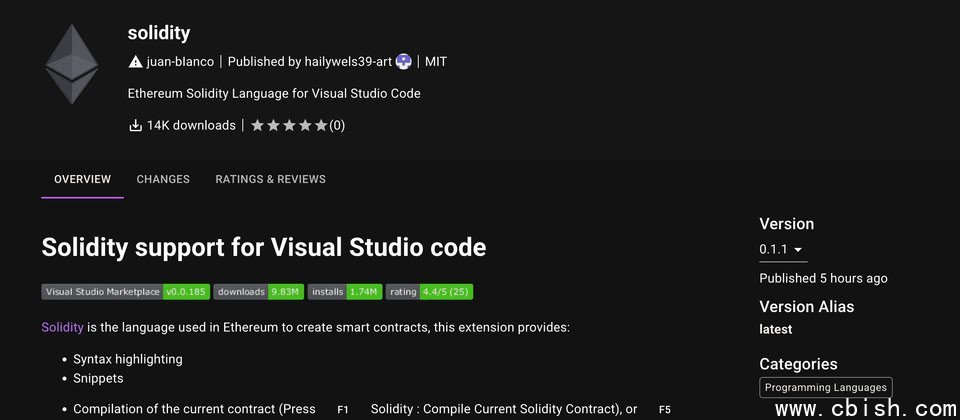Click the download arrow icon by 14K downloads
The width and height of the screenshot is (960, 420).
pos(136,126)
